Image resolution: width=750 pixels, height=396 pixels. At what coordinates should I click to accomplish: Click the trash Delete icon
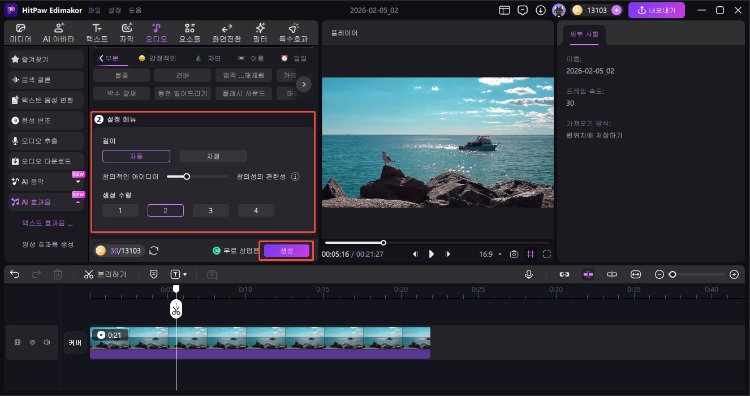[x=58, y=274]
